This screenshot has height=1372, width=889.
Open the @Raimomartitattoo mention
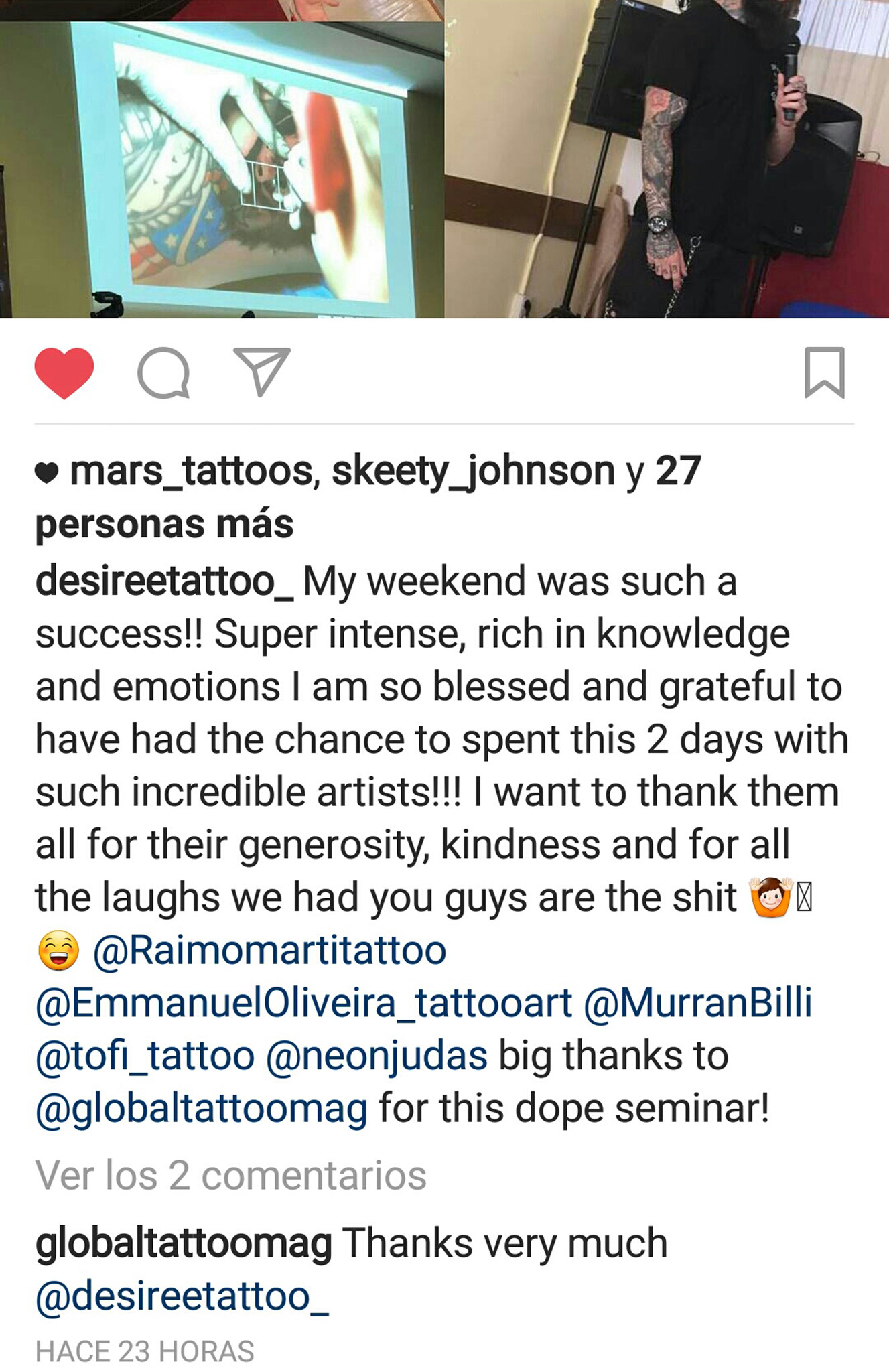269,950
